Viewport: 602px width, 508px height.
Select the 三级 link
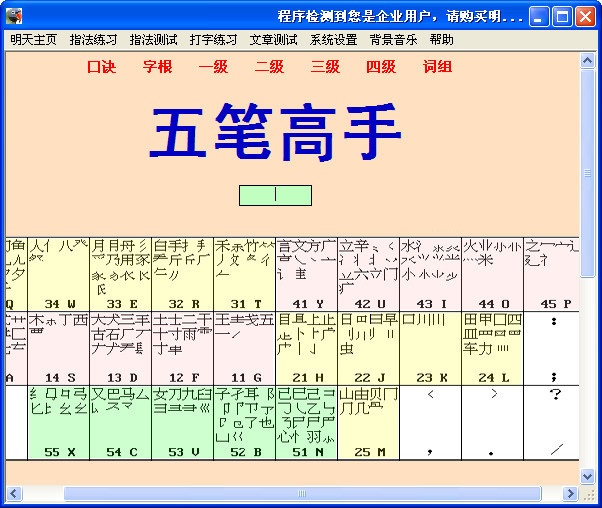tap(325, 67)
